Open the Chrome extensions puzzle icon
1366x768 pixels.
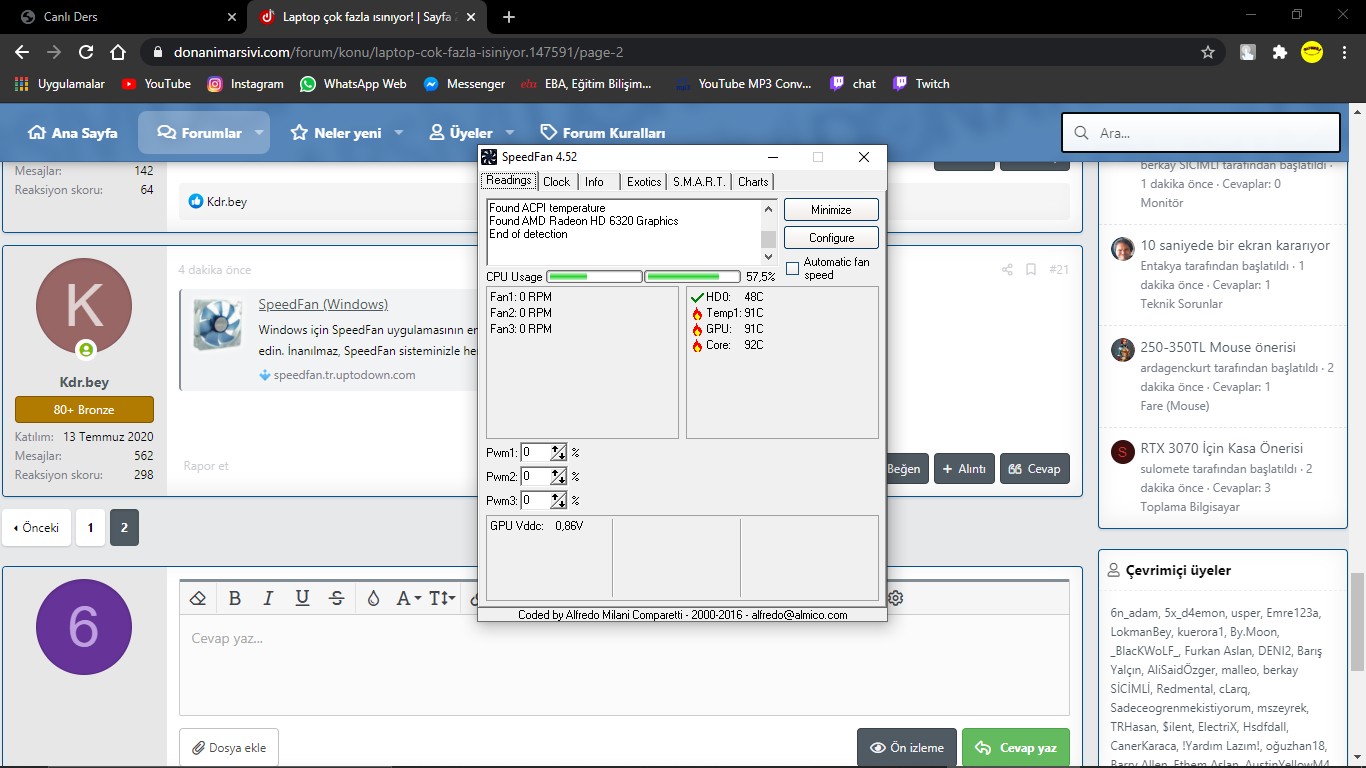click(x=1279, y=52)
